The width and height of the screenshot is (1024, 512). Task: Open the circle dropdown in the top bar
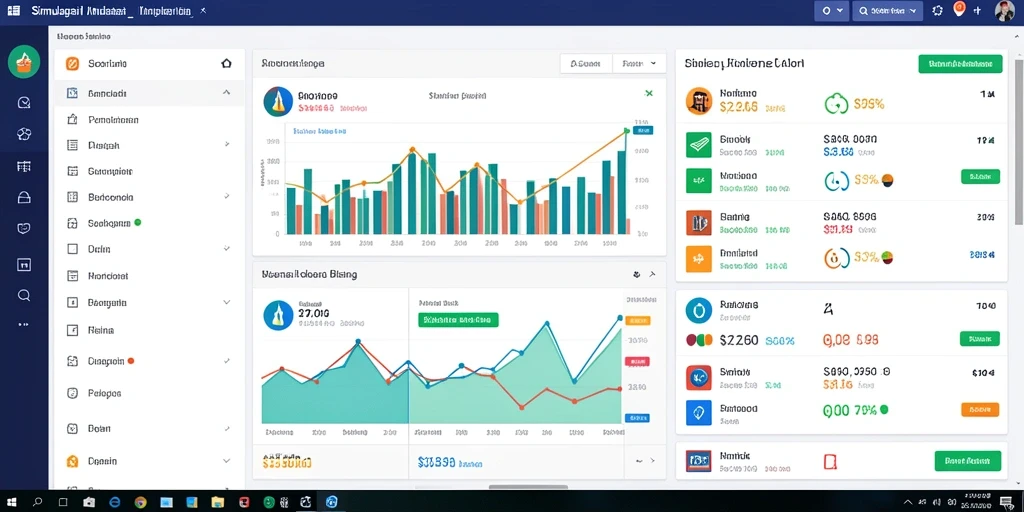[832, 10]
